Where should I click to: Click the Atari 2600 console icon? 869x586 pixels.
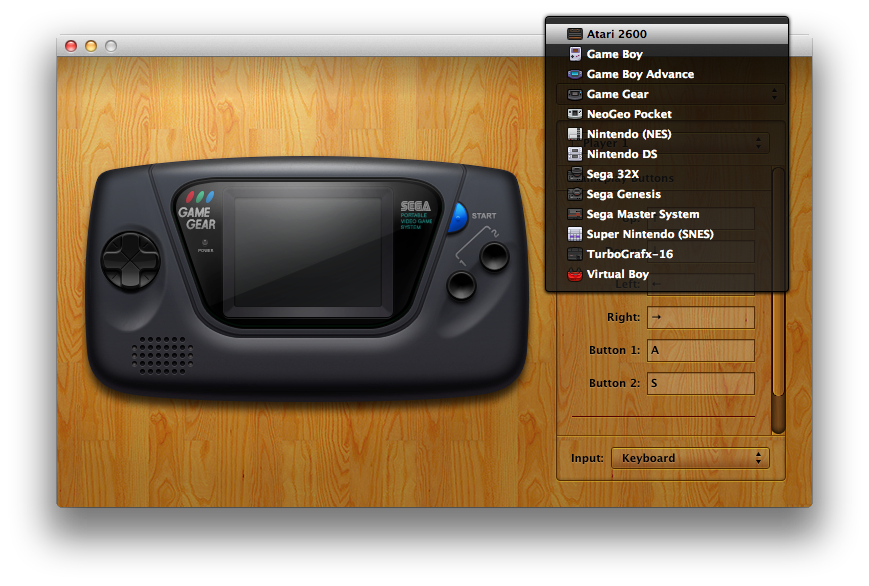[x=575, y=34]
